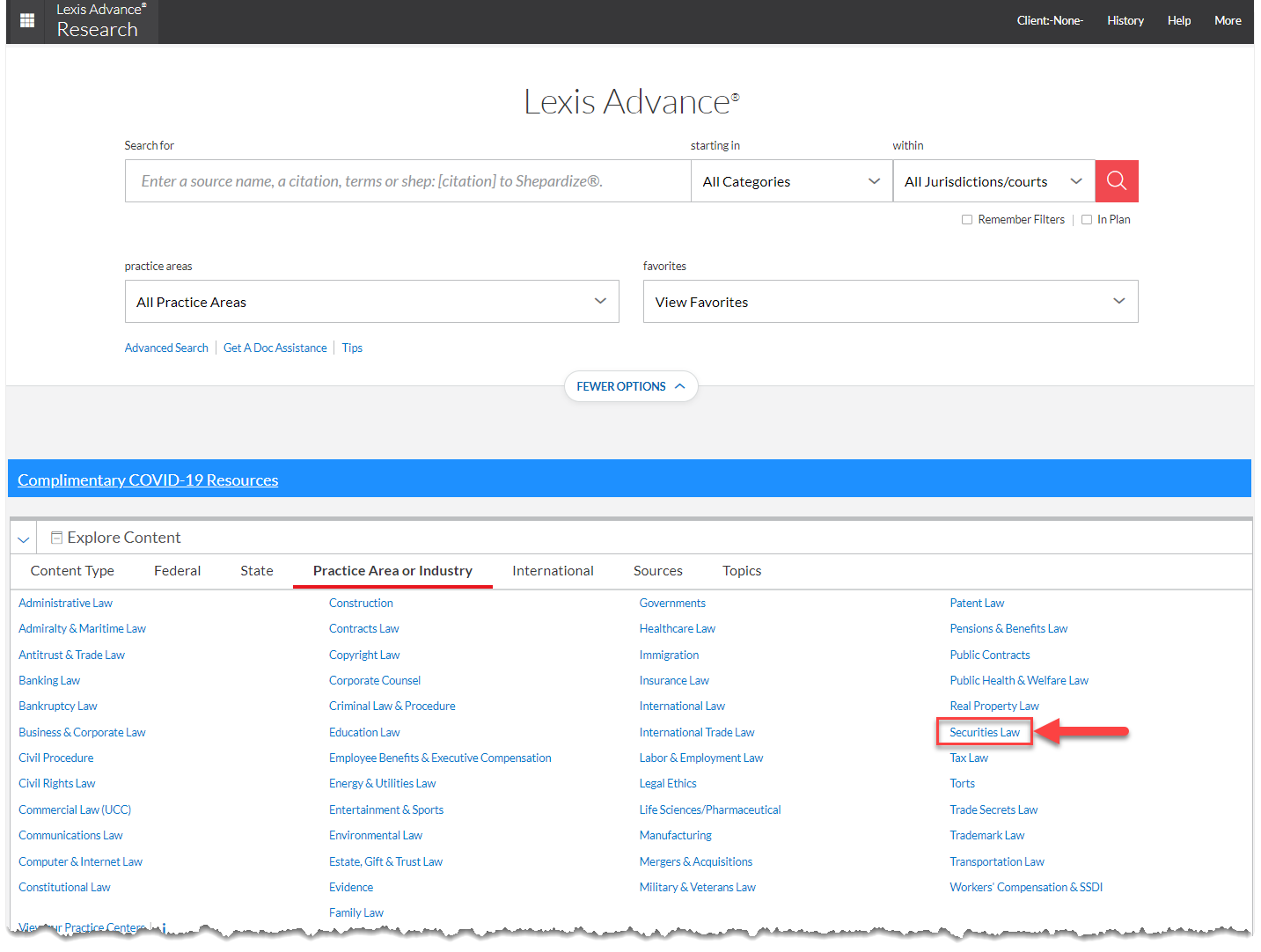Screen dimensions: 1261x952
Task: Click in the main search input field
Action: [x=408, y=181]
